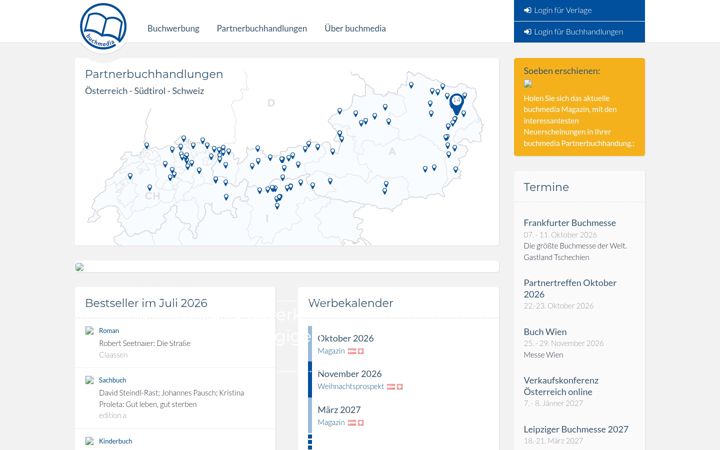Click the Soeben erschienen heading

pos(562,71)
